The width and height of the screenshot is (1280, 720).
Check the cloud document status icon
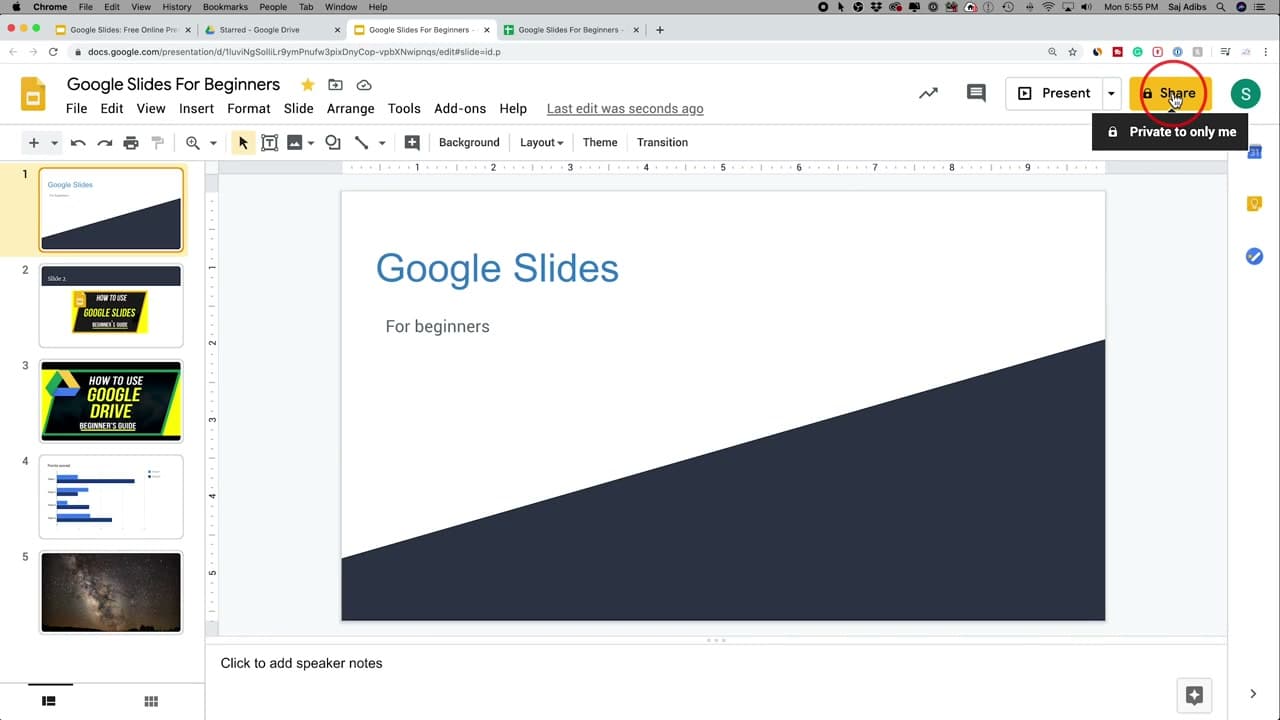coord(364,85)
